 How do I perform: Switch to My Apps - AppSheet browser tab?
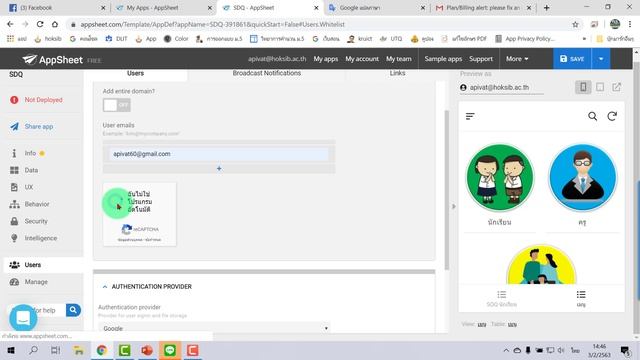pyautogui.click(x=163, y=8)
